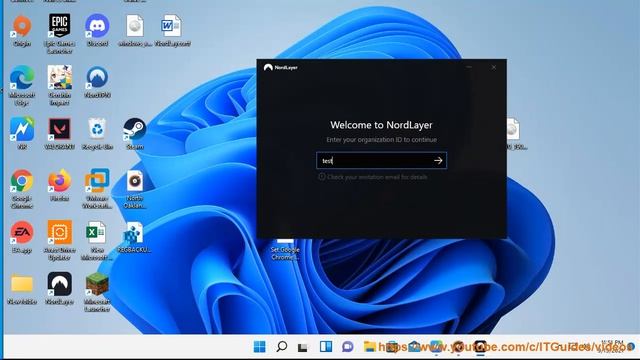The width and height of the screenshot is (640, 360).
Task: Select the Microsoft Edge desktop shortcut
Action: [22, 86]
